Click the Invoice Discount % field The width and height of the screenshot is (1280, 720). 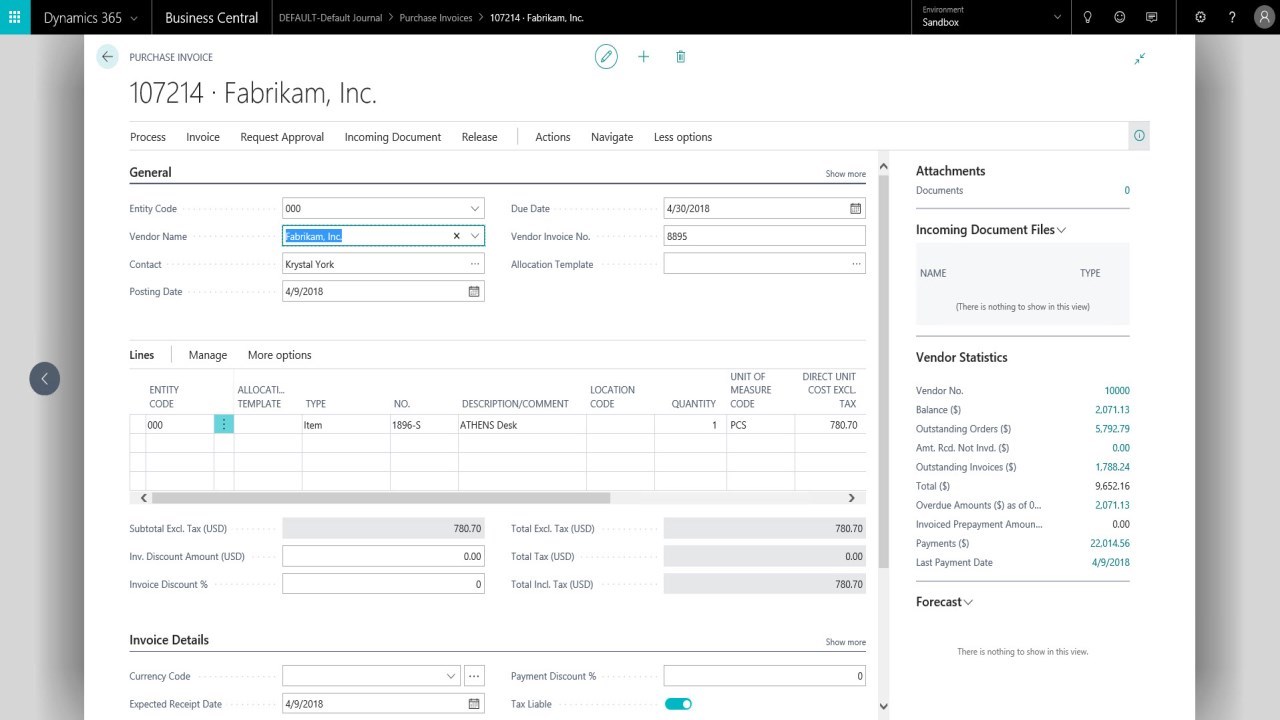pyautogui.click(x=383, y=584)
